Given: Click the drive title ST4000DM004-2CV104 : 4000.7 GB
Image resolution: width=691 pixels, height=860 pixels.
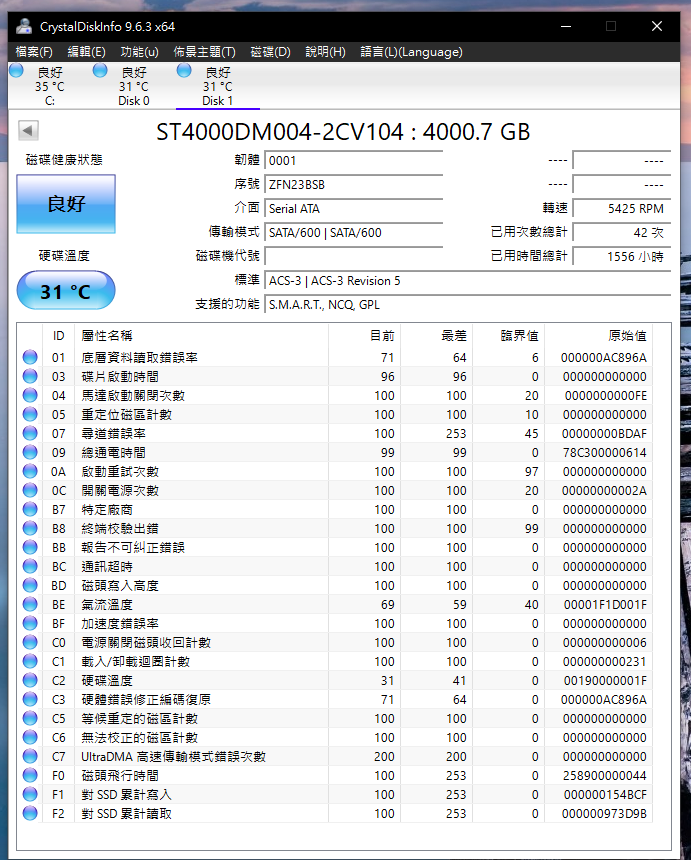Looking at the screenshot, I should tap(343, 132).
